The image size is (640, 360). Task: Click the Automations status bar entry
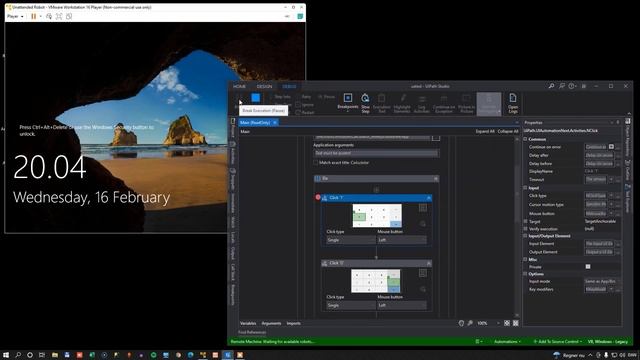(507, 342)
